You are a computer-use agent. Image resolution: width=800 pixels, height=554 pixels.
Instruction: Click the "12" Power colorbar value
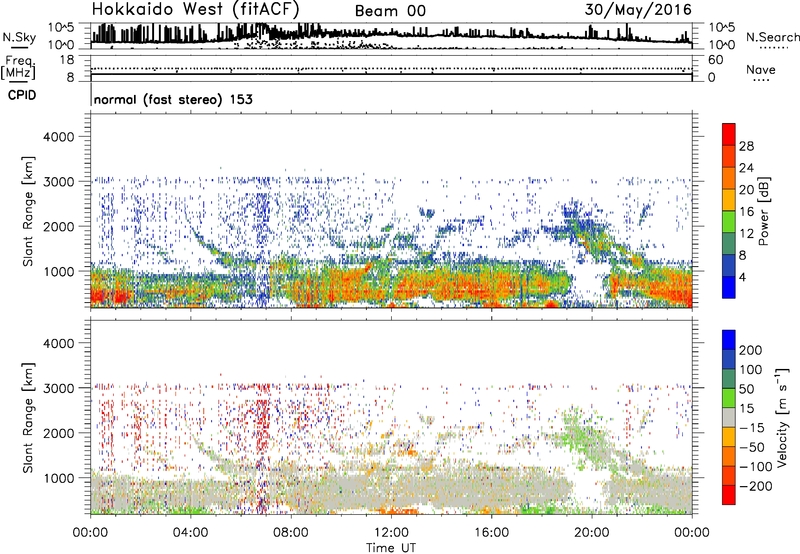point(746,234)
